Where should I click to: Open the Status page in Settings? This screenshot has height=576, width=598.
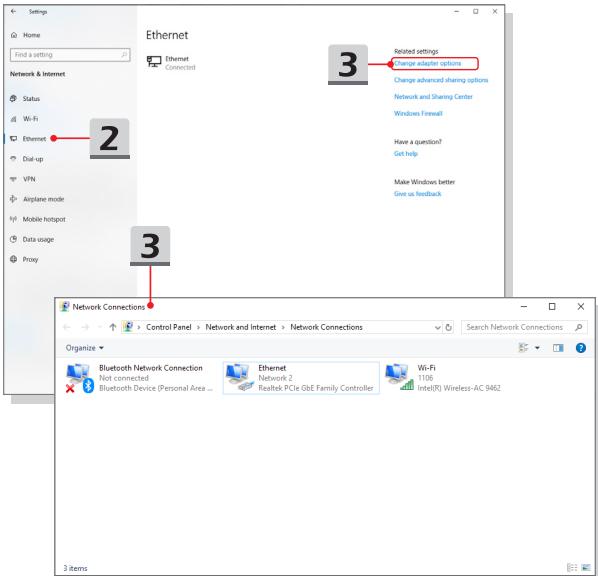[25, 99]
